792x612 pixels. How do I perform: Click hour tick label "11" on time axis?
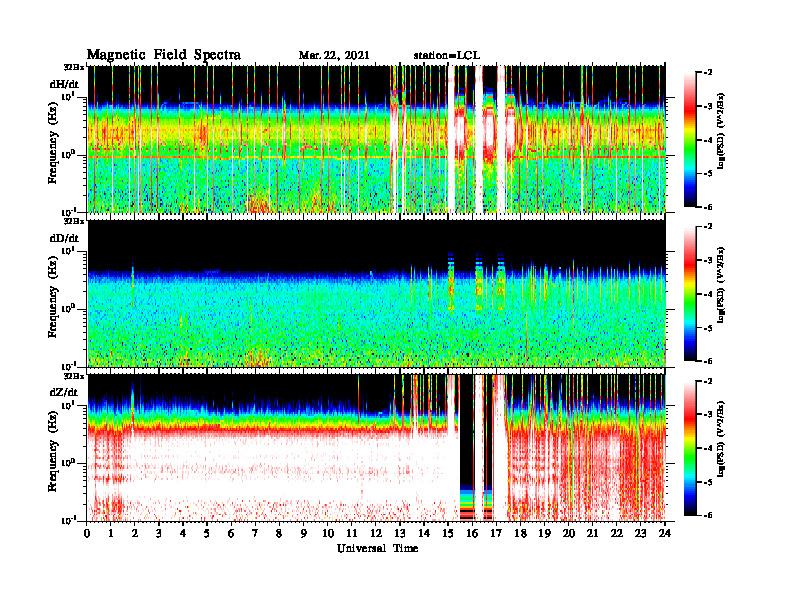(352, 533)
